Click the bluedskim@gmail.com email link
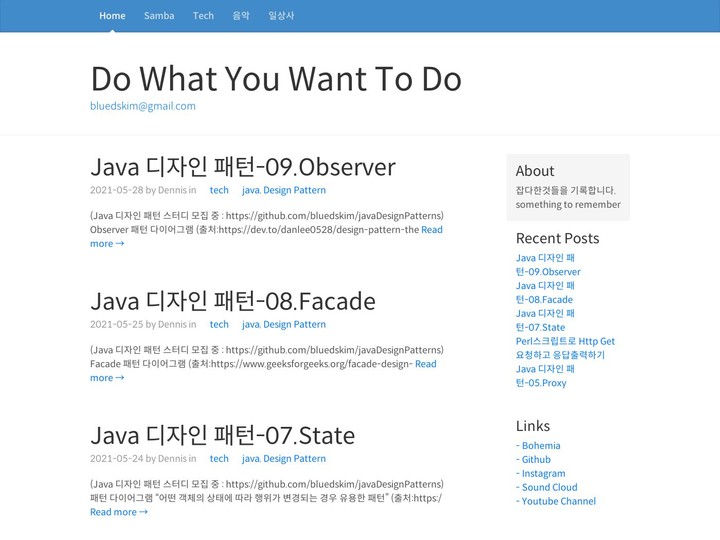Screen dimensions: 720x540 click(x=143, y=106)
